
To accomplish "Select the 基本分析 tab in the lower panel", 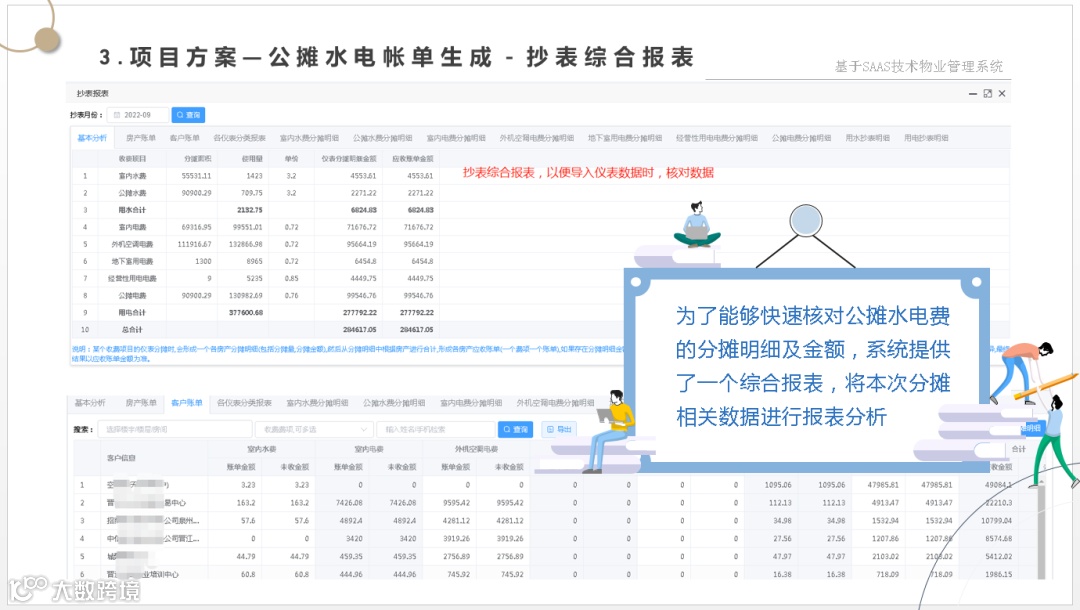I will click(x=90, y=403).
